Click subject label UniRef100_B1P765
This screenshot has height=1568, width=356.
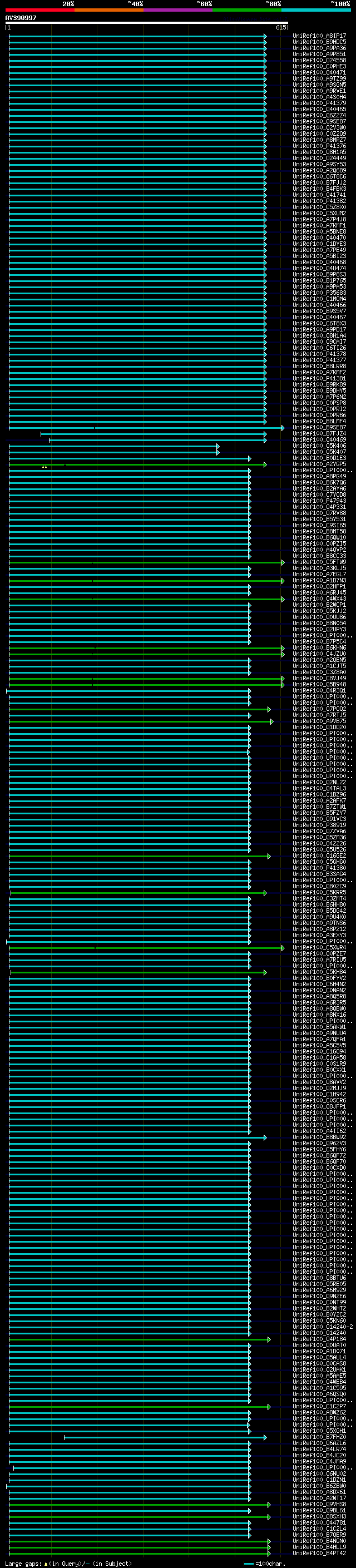[319, 280]
